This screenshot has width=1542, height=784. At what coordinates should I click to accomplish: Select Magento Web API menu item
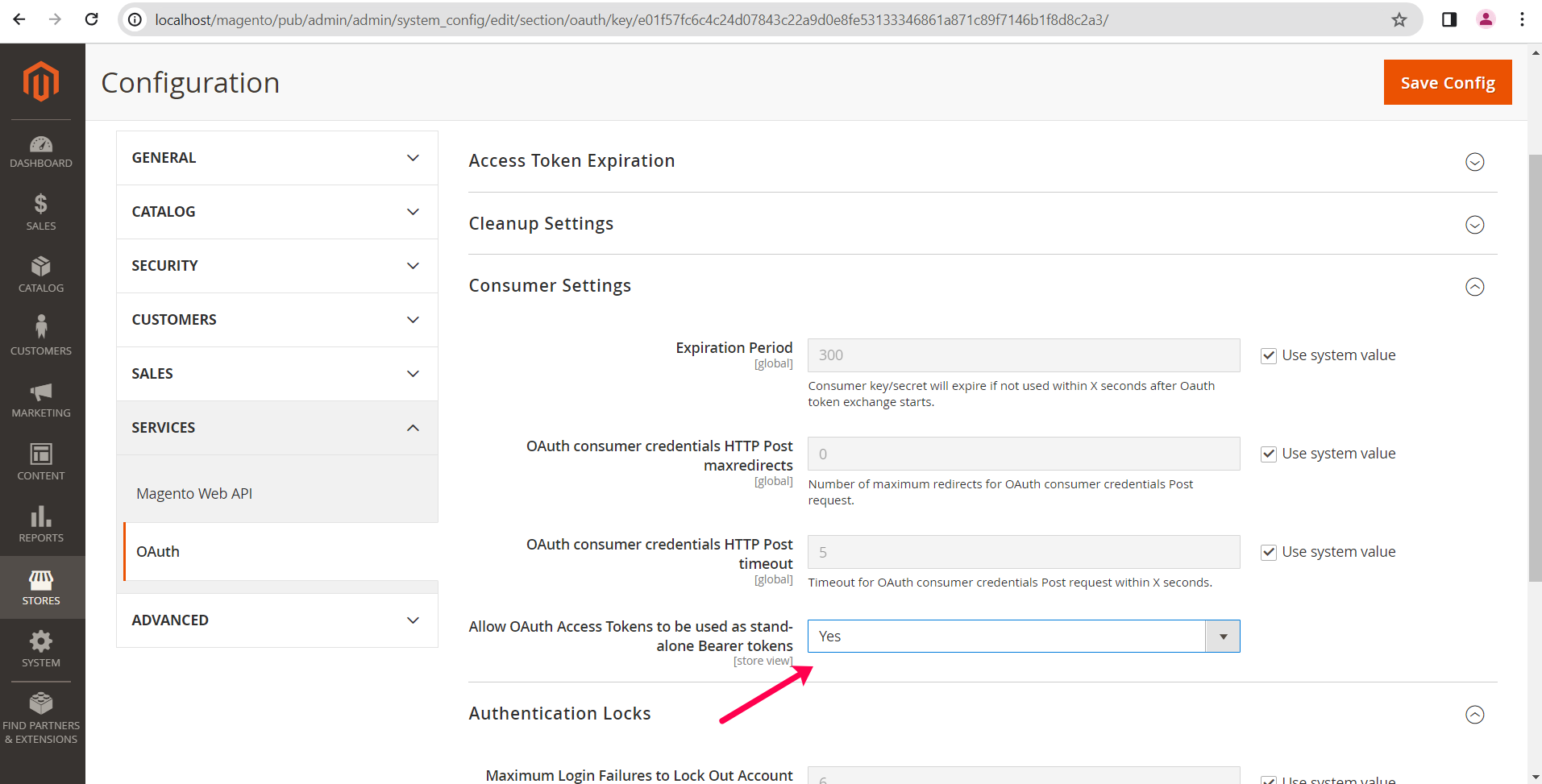click(194, 494)
